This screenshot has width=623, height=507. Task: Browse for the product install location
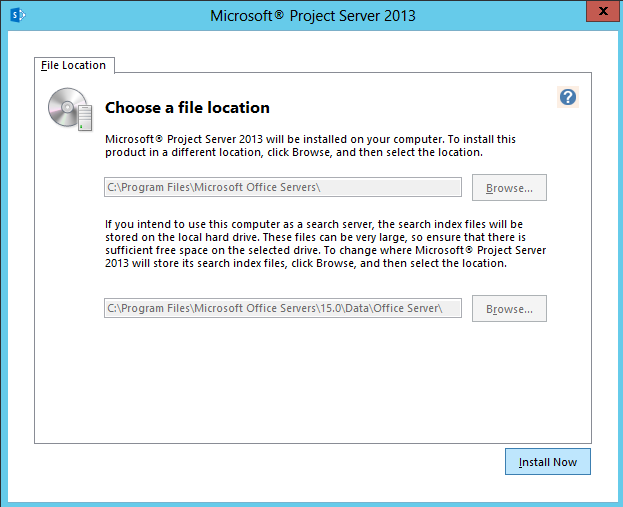509,188
